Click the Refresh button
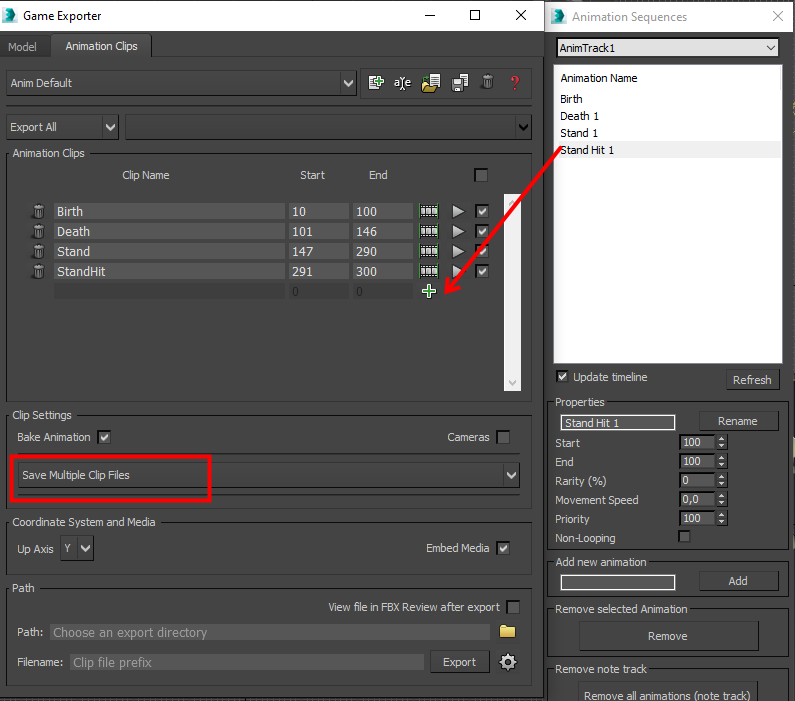Image resolution: width=795 pixels, height=701 pixels. tap(752, 380)
